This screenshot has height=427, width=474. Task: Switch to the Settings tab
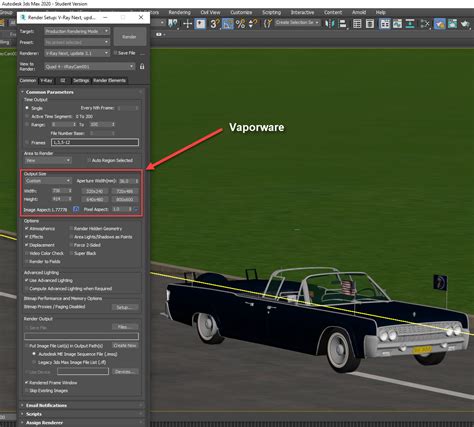81,80
